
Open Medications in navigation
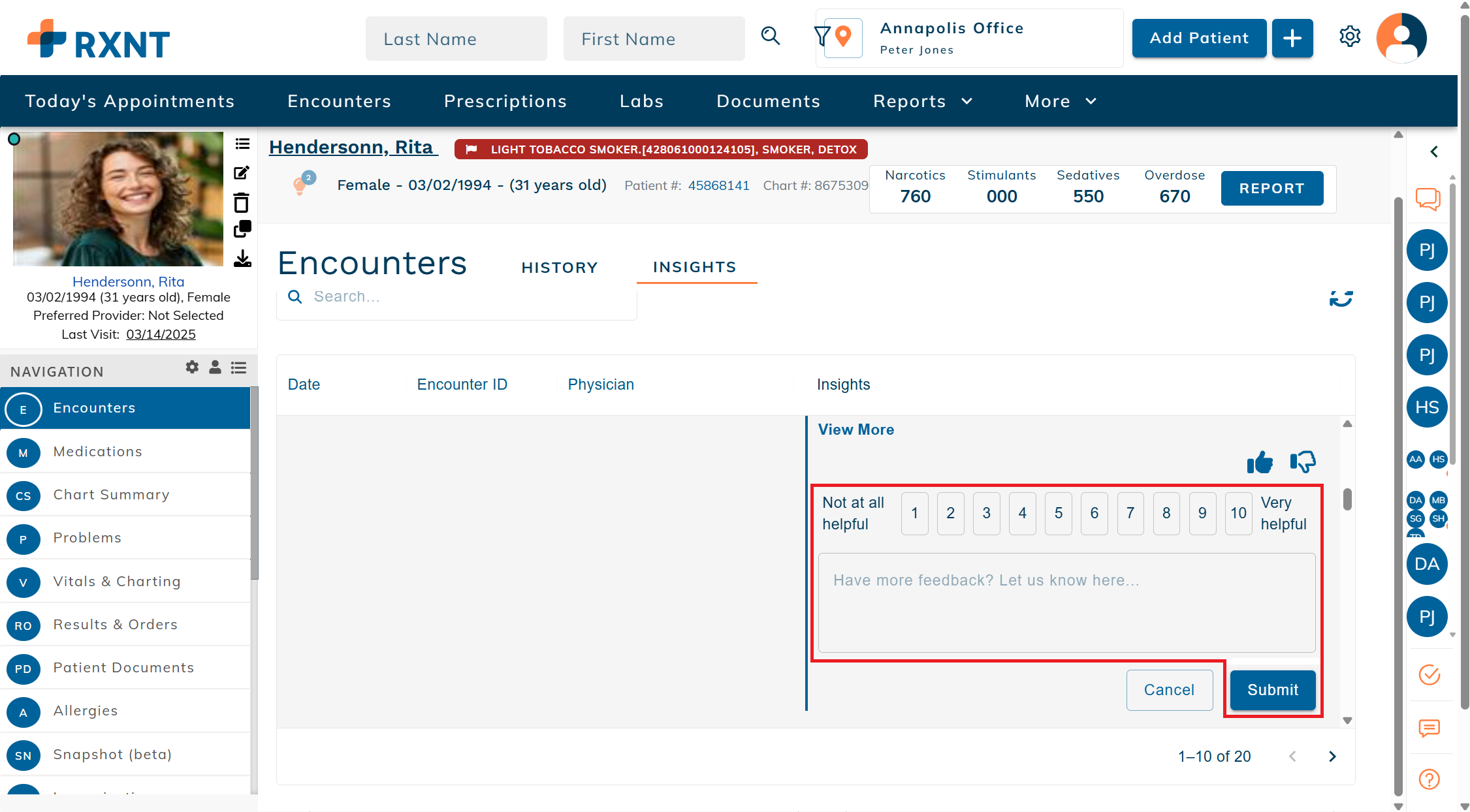coord(125,452)
